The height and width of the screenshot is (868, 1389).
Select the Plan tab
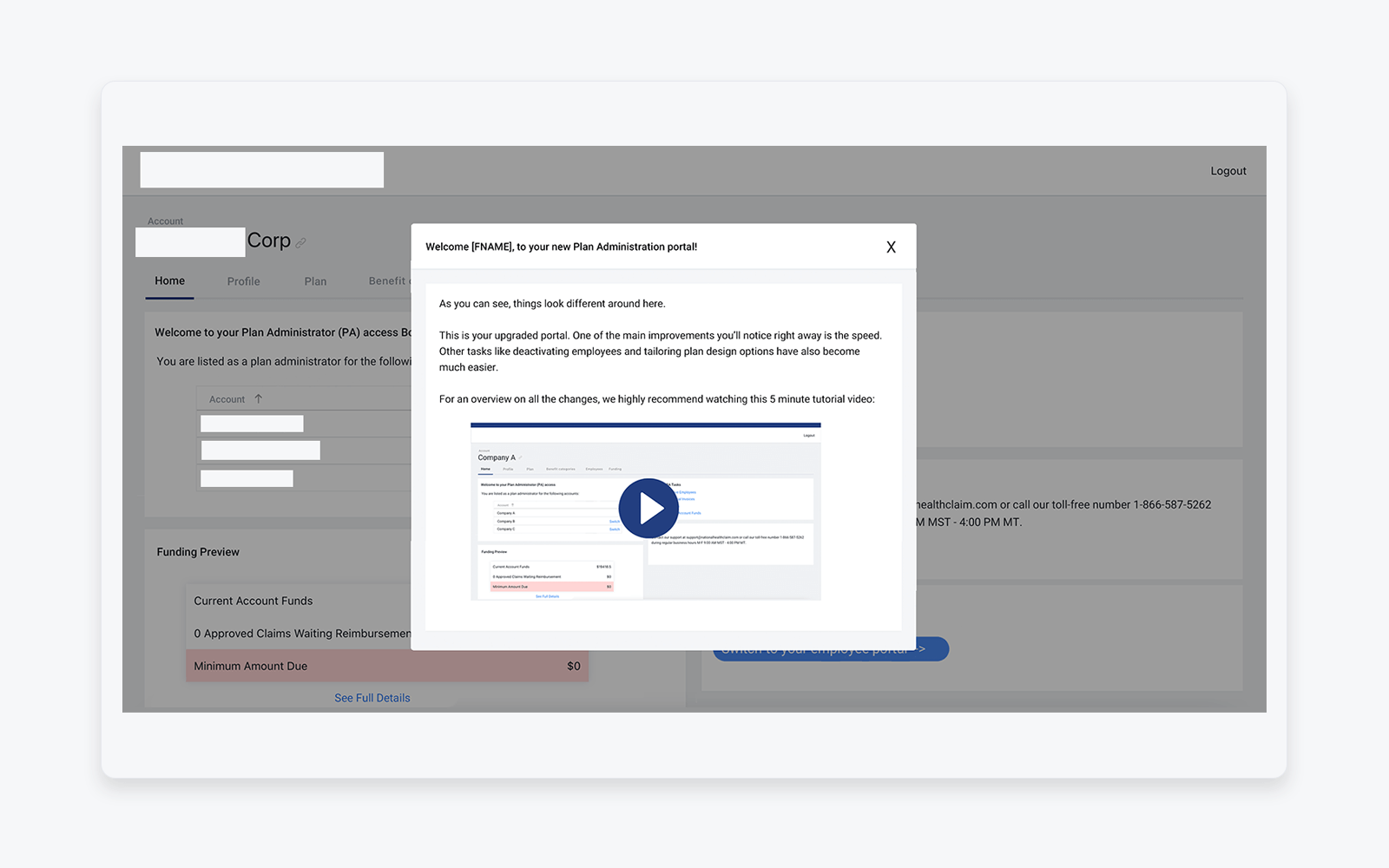(x=315, y=280)
